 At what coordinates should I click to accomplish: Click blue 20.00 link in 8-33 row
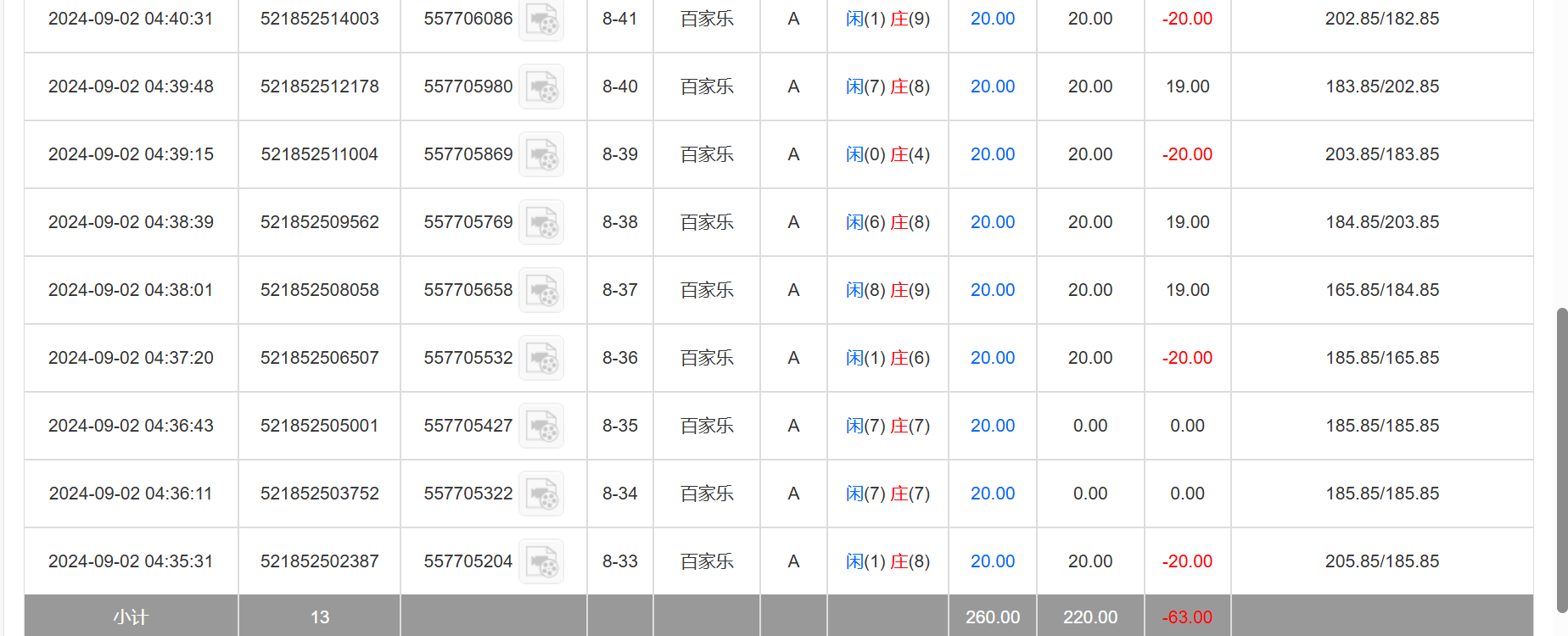992,561
